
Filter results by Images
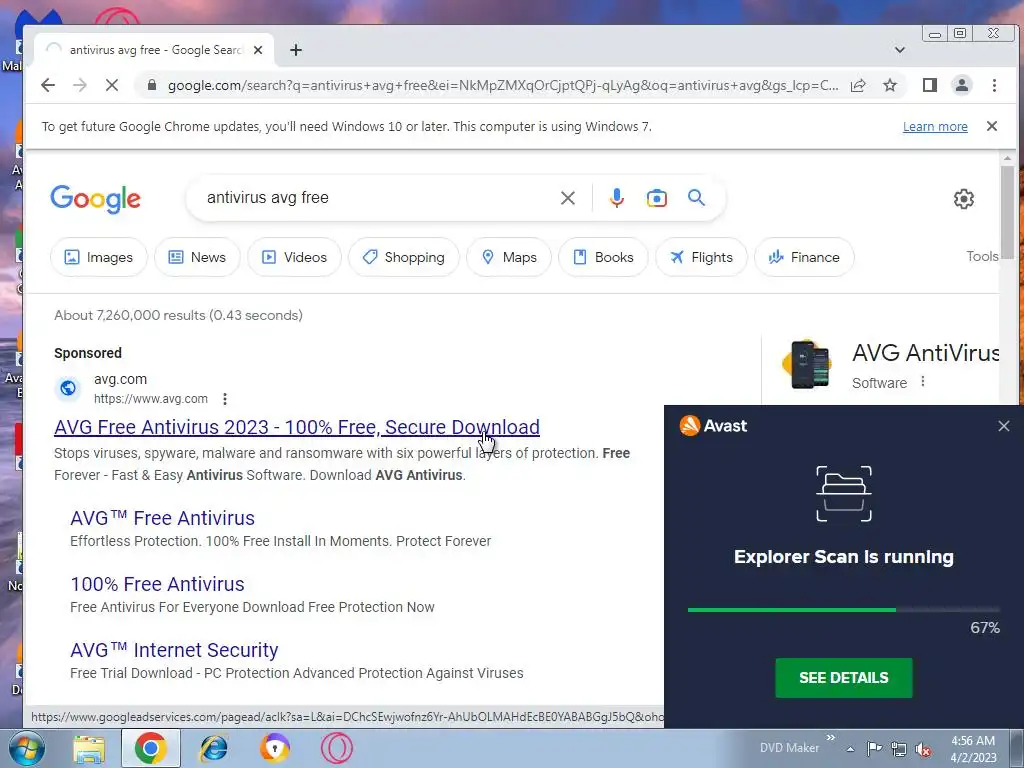pos(99,257)
